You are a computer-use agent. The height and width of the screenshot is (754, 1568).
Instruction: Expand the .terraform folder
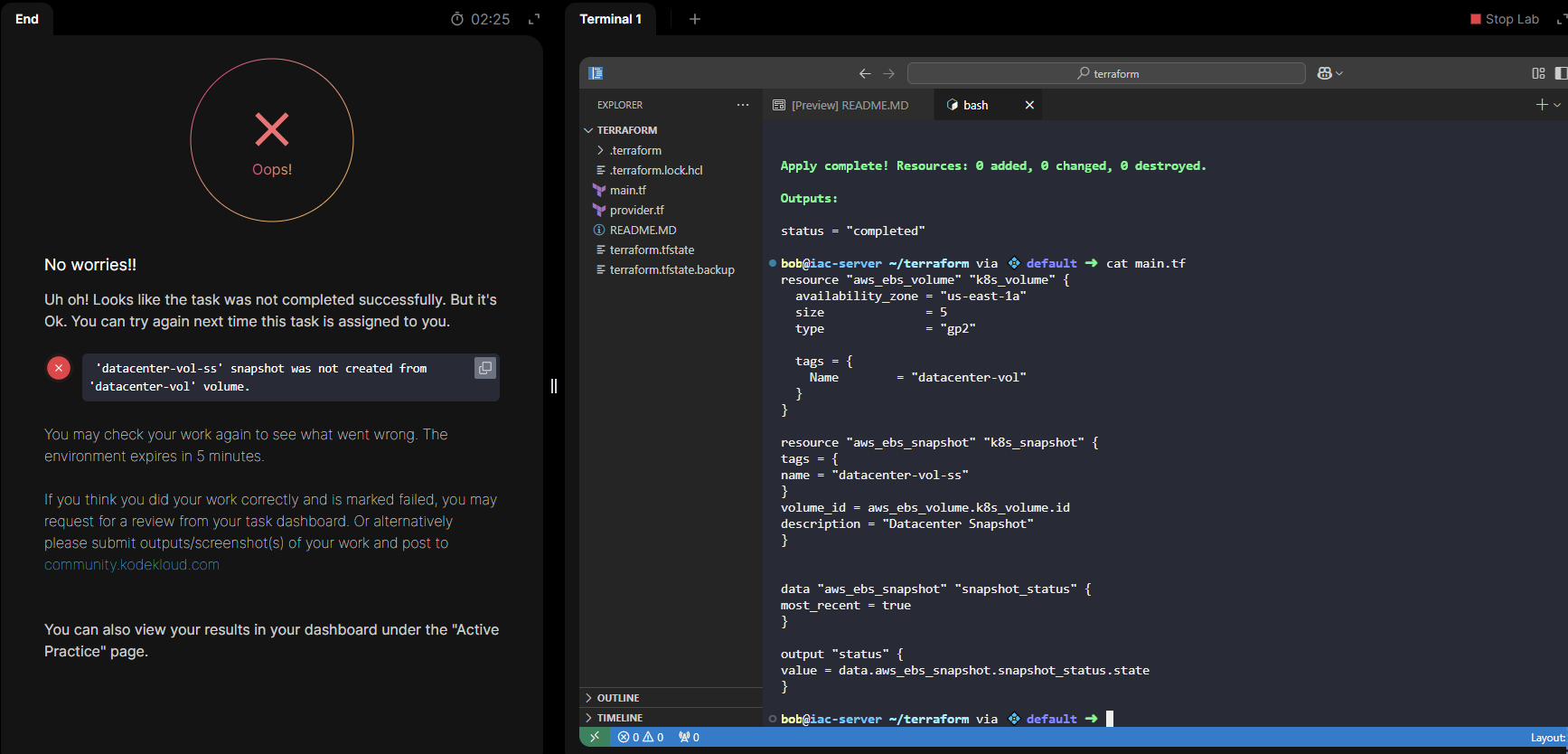pos(635,150)
